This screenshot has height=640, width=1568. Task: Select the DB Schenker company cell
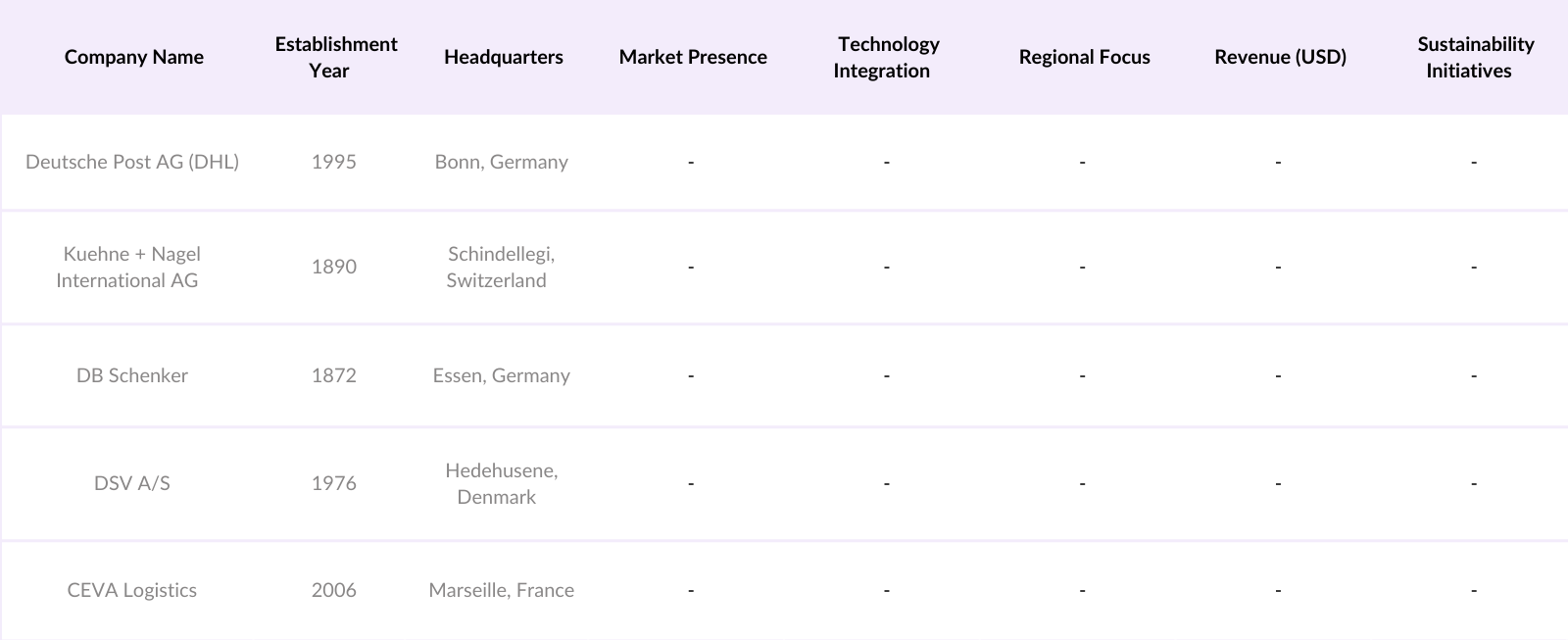(x=132, y=375)
